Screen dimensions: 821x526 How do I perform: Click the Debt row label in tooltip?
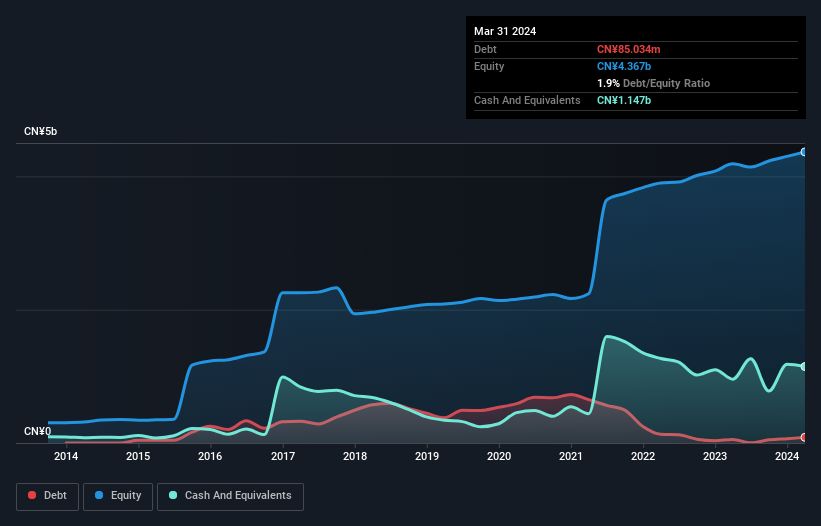(x=485, y=49)
